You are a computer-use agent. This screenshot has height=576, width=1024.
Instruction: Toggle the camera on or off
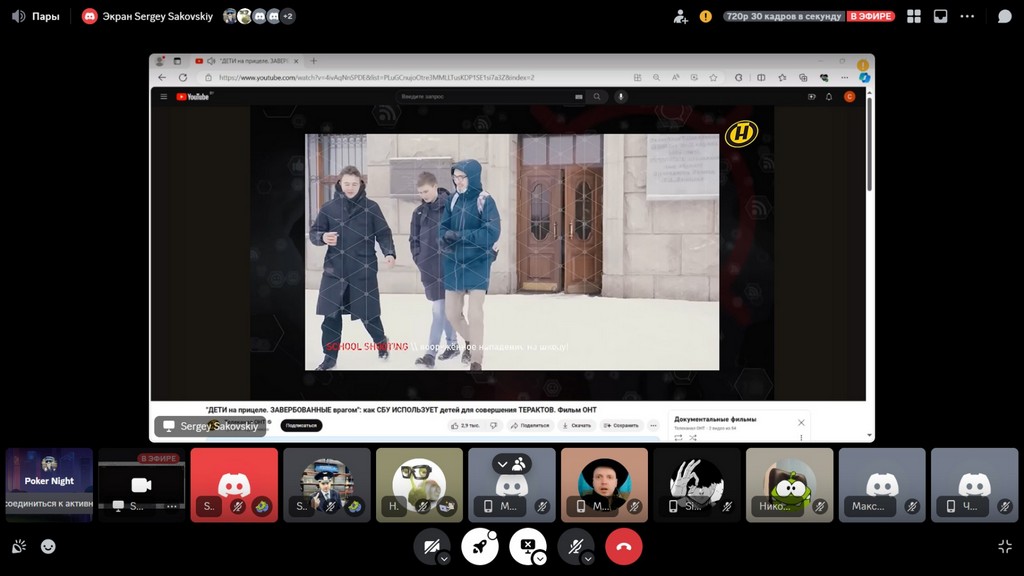click(x=430, y=546)
